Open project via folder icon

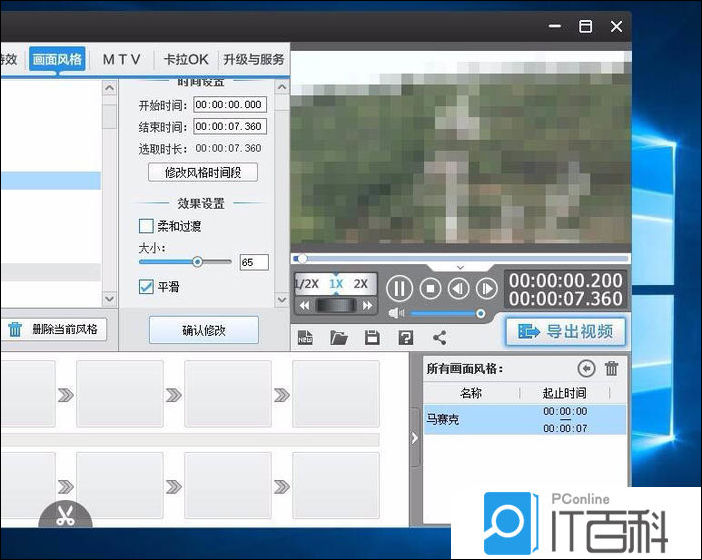(x=339, y=338)
